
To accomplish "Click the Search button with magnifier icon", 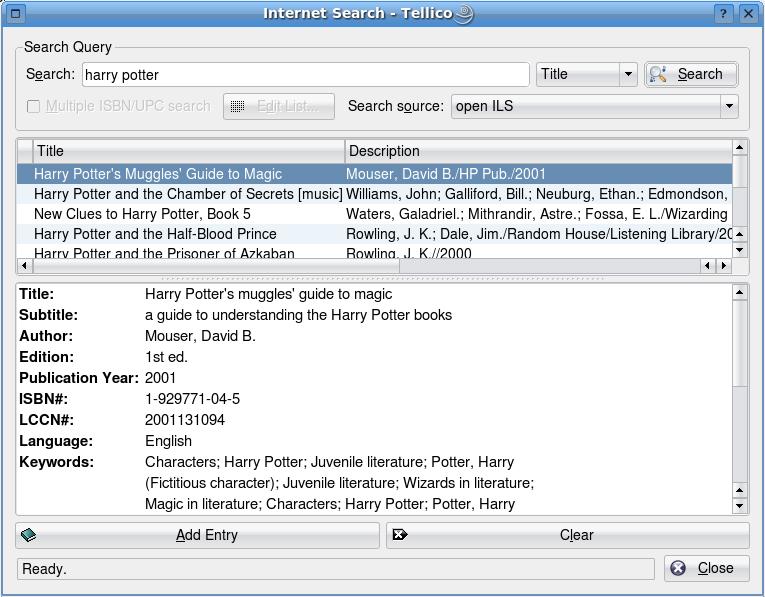I will pyautogui.click(x=691, y=74).
